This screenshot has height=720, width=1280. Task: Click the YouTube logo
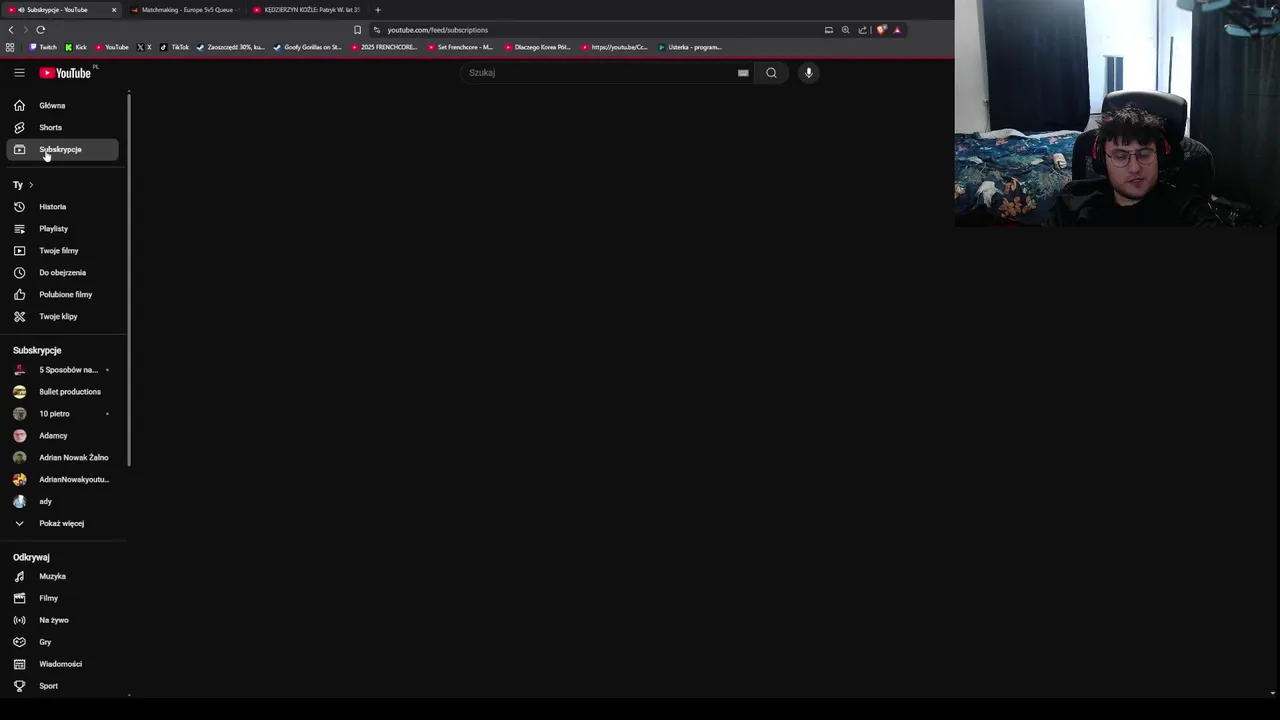coord(65,73)
